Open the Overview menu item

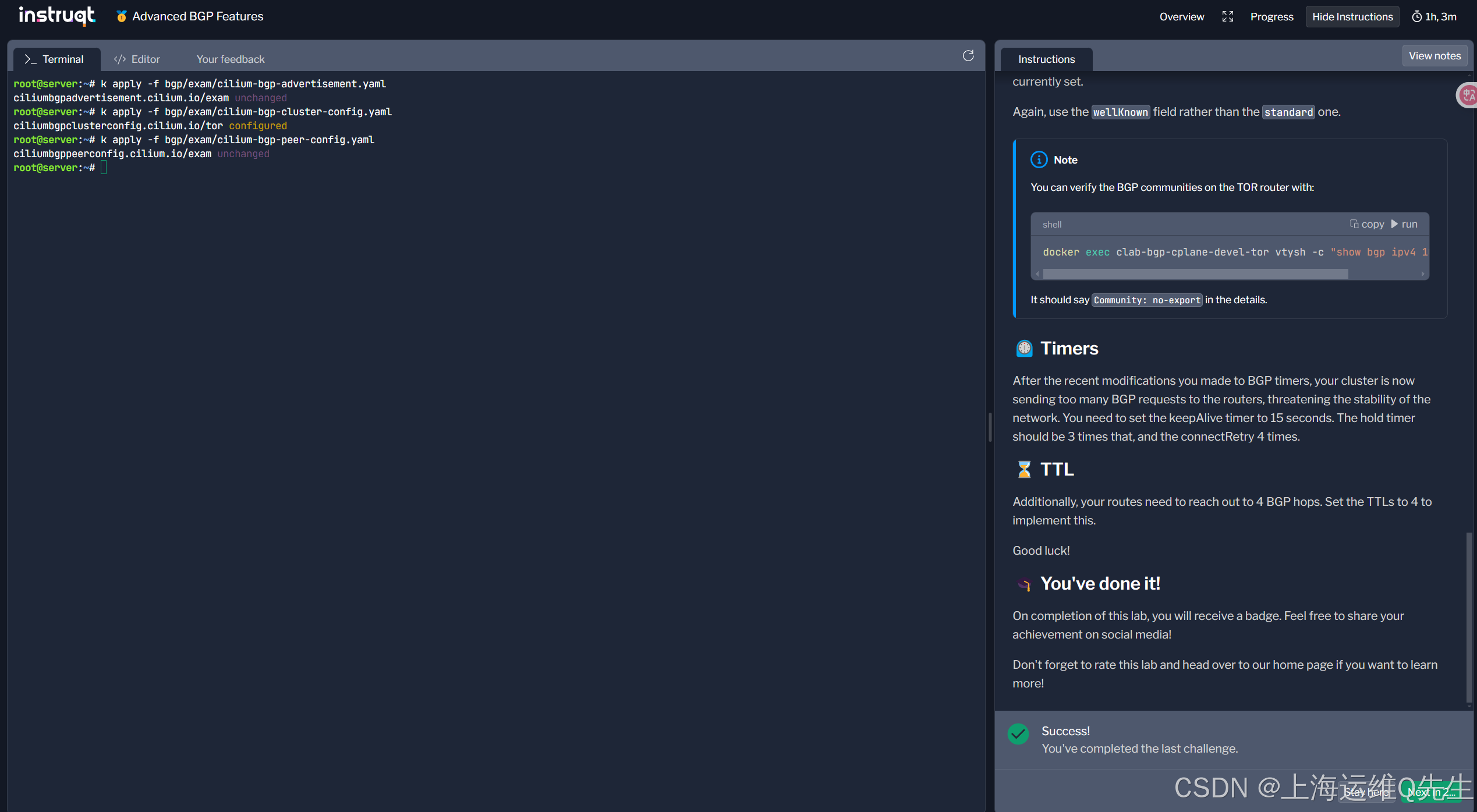[x=1181, y=16]
